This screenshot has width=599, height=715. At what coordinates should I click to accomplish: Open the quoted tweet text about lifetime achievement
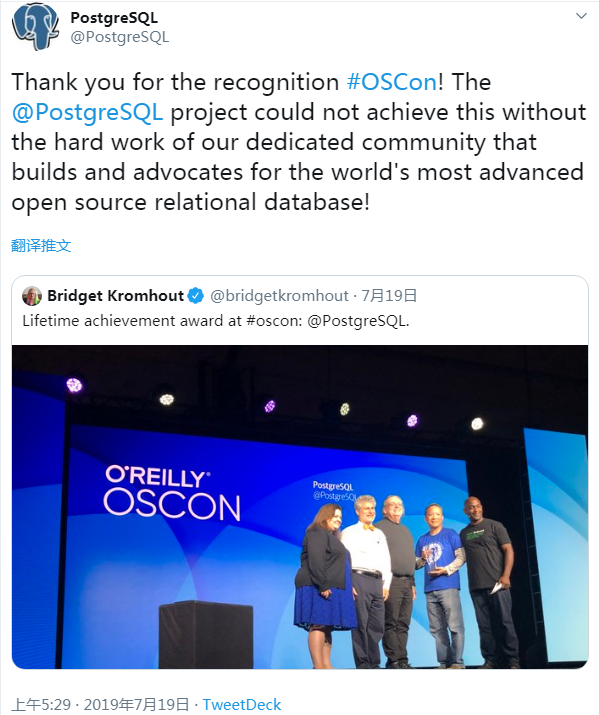coord(216,321)
